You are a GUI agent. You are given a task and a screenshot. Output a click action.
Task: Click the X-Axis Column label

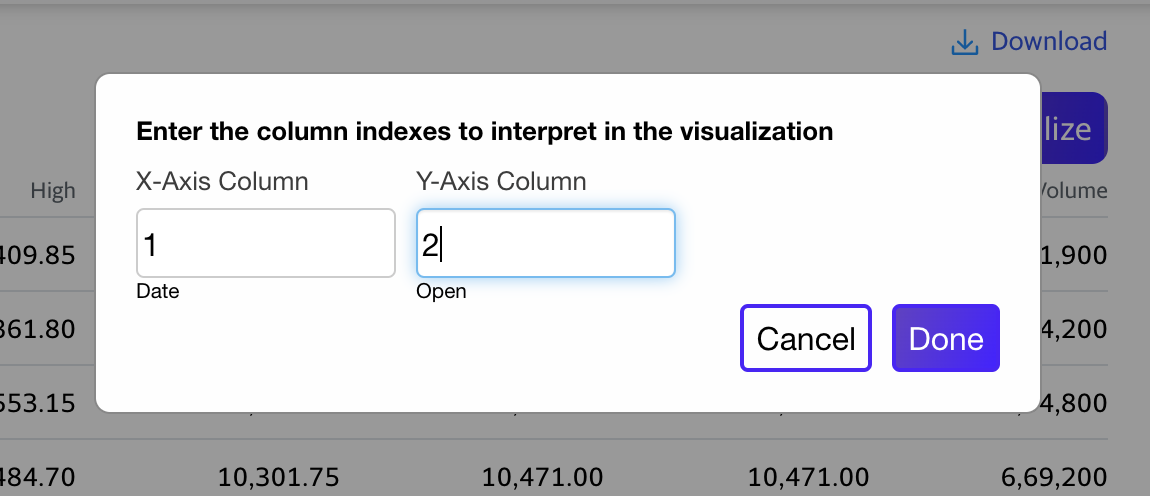pos(222,181)
